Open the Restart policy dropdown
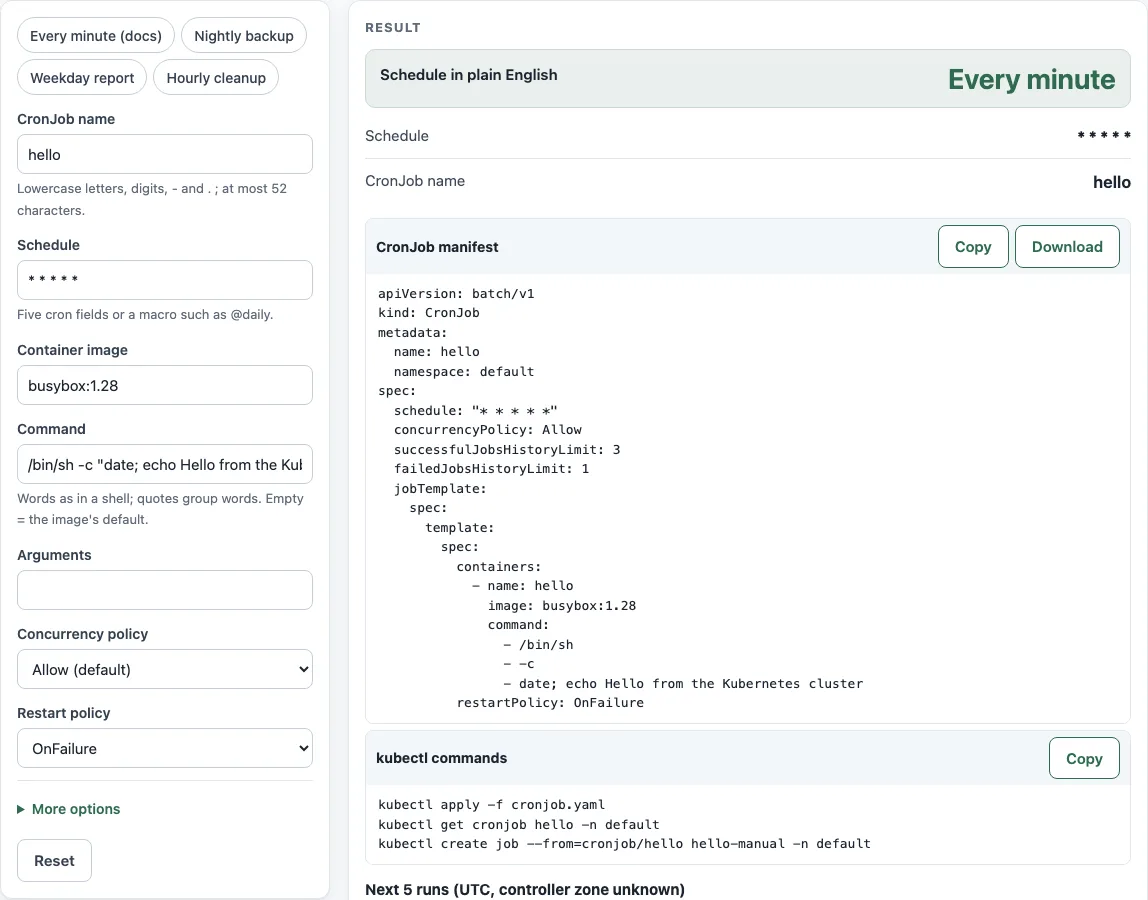The width and height of the screenshot is (1148, 900). [x=165, y=748]
